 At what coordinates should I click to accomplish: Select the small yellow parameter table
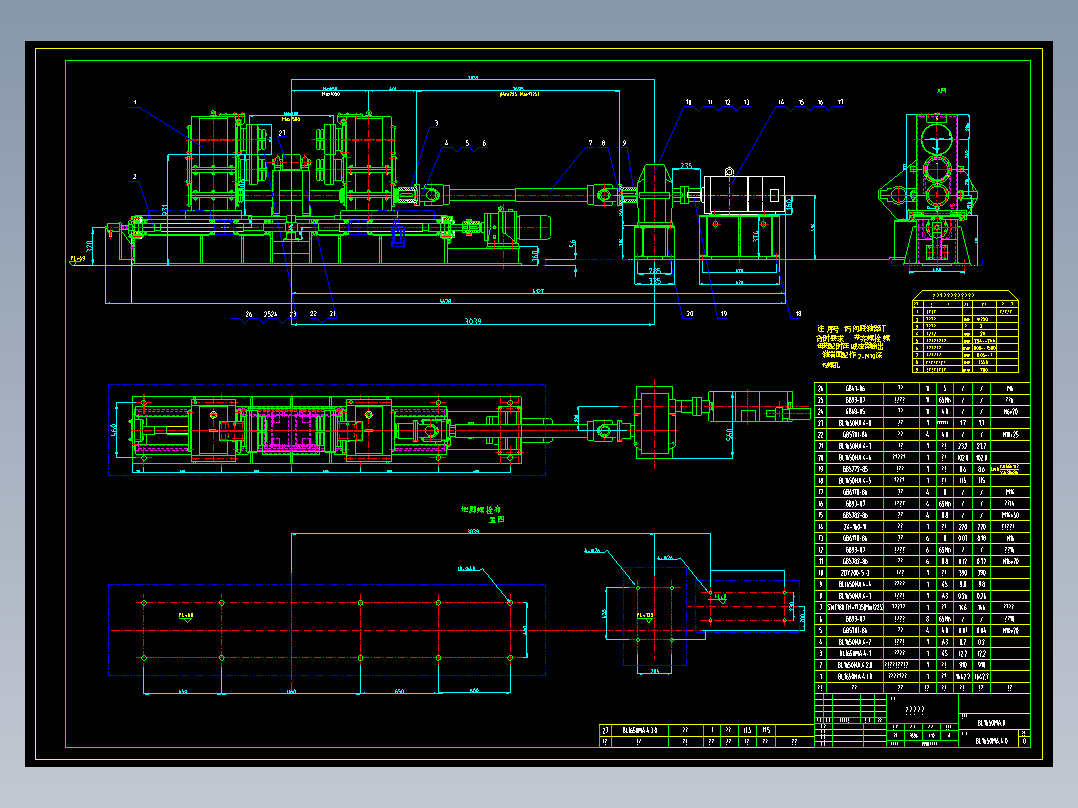(965, 332)
